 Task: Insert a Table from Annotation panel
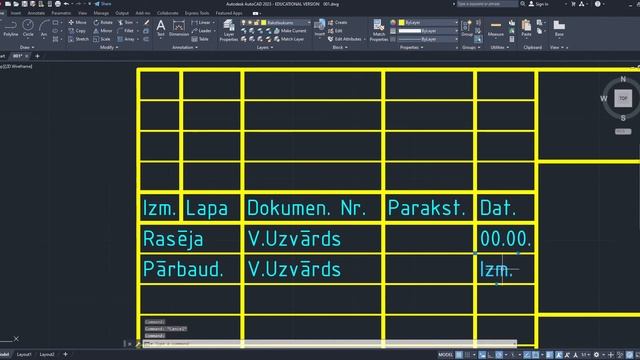tap(200, 39)
